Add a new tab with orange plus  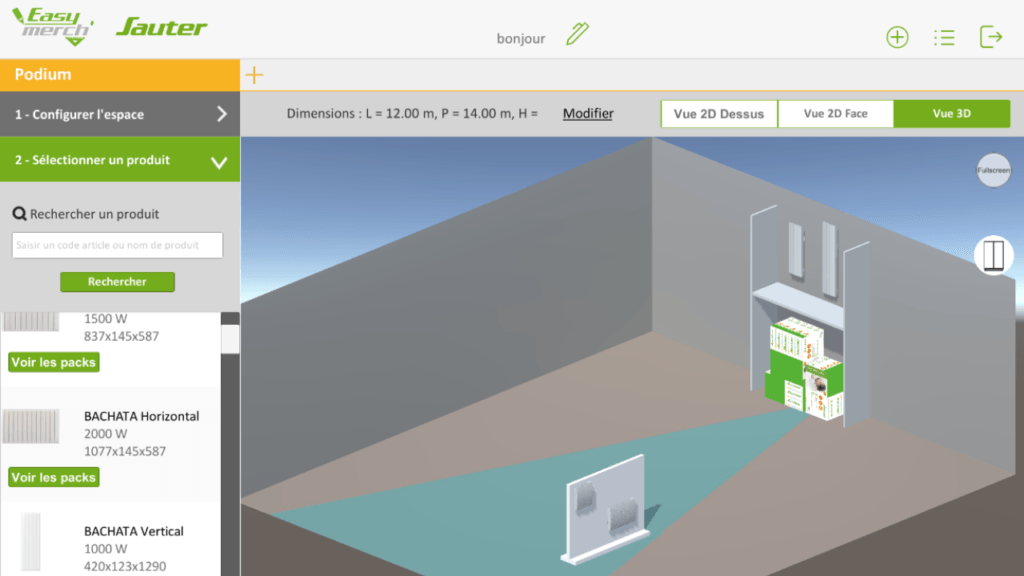pos(254,75)
